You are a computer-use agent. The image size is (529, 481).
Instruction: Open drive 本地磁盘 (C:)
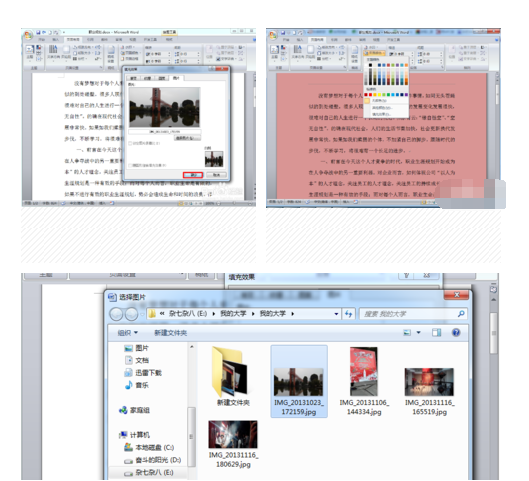pyautogui.click(x=149, y=448)
